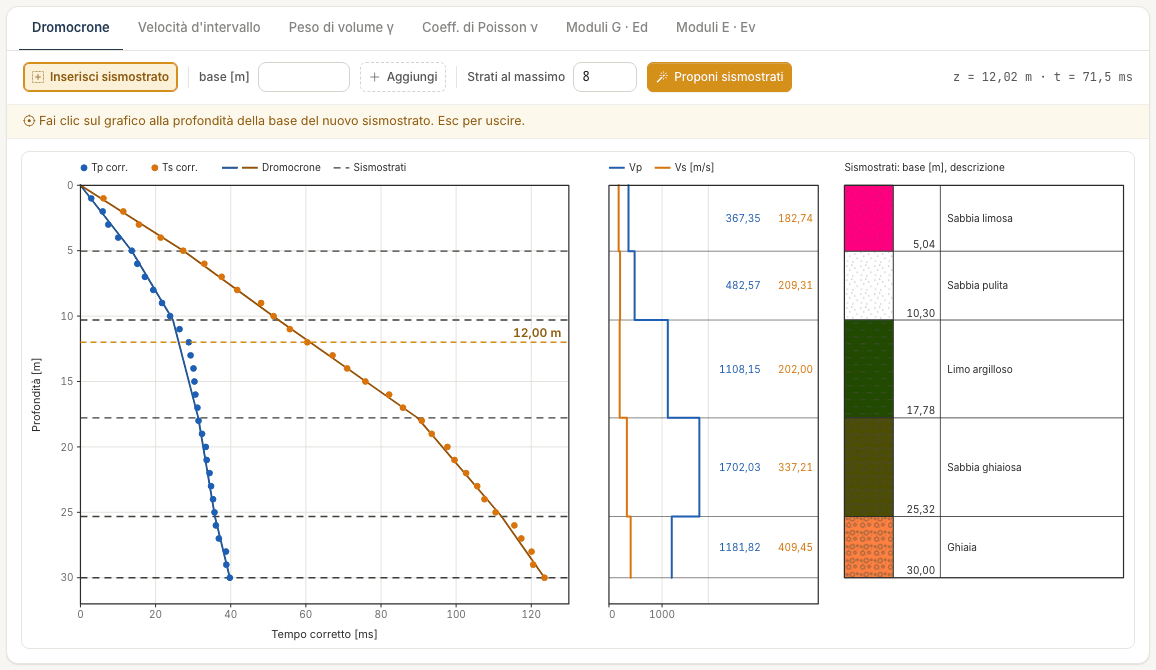Click the base value 5,04
1156x670 pixels.
coord(924,244)
